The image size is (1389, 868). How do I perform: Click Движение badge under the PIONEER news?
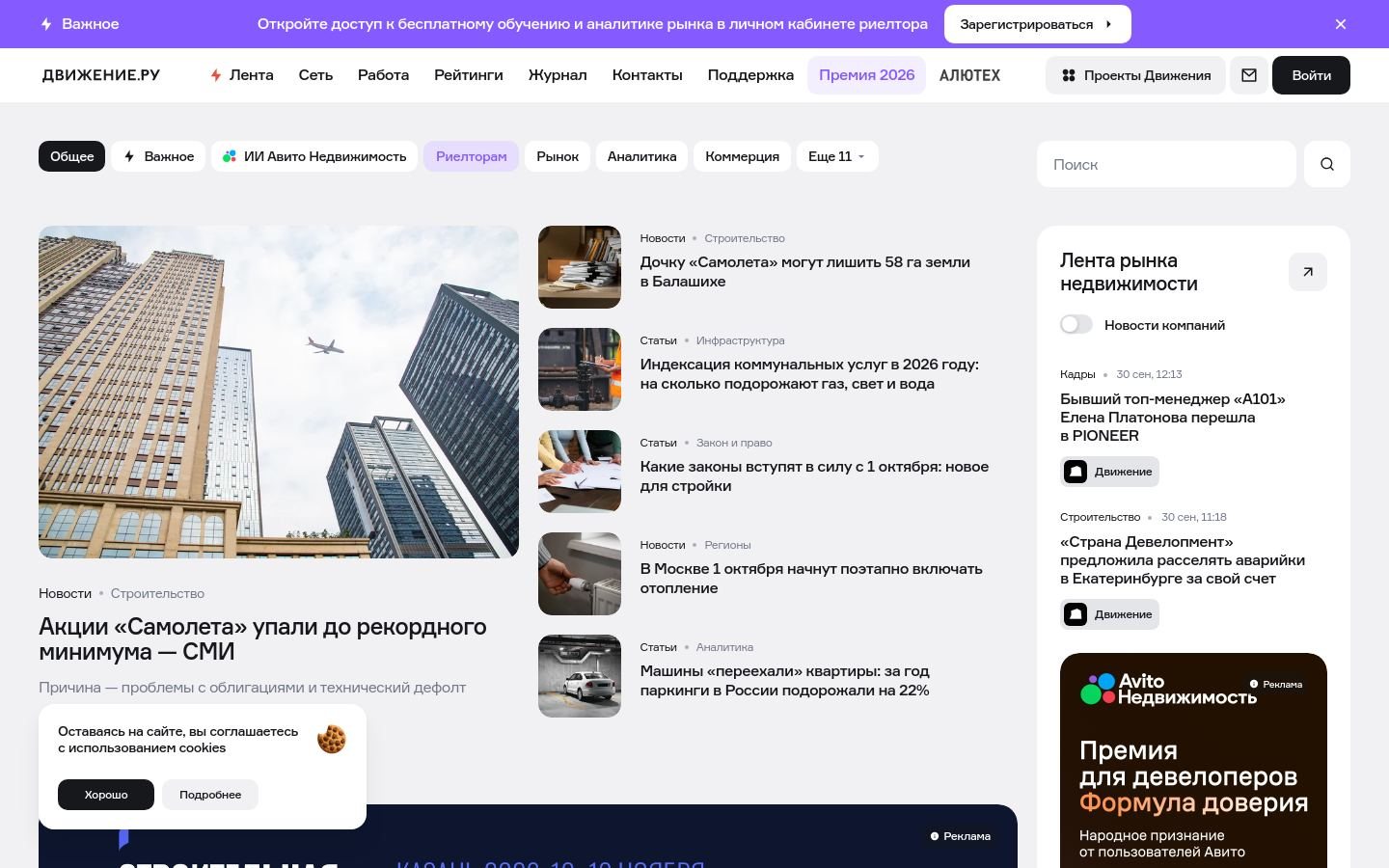(1109, 472)
